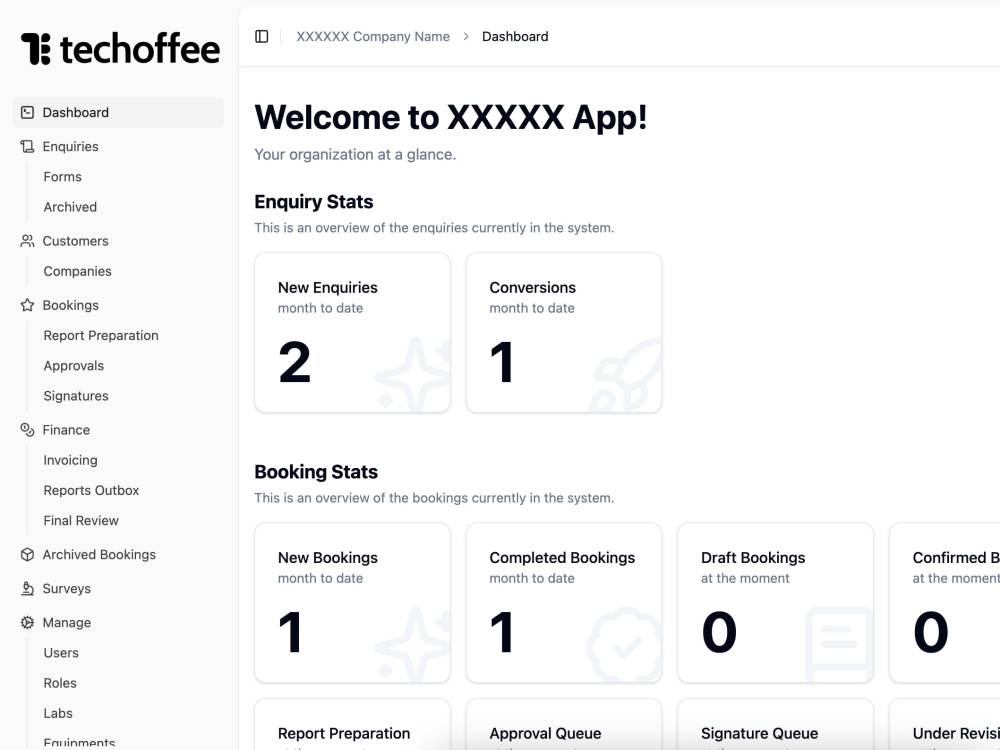Open the Signature Queue card
1000x750 pixels.
pos(776,724)
